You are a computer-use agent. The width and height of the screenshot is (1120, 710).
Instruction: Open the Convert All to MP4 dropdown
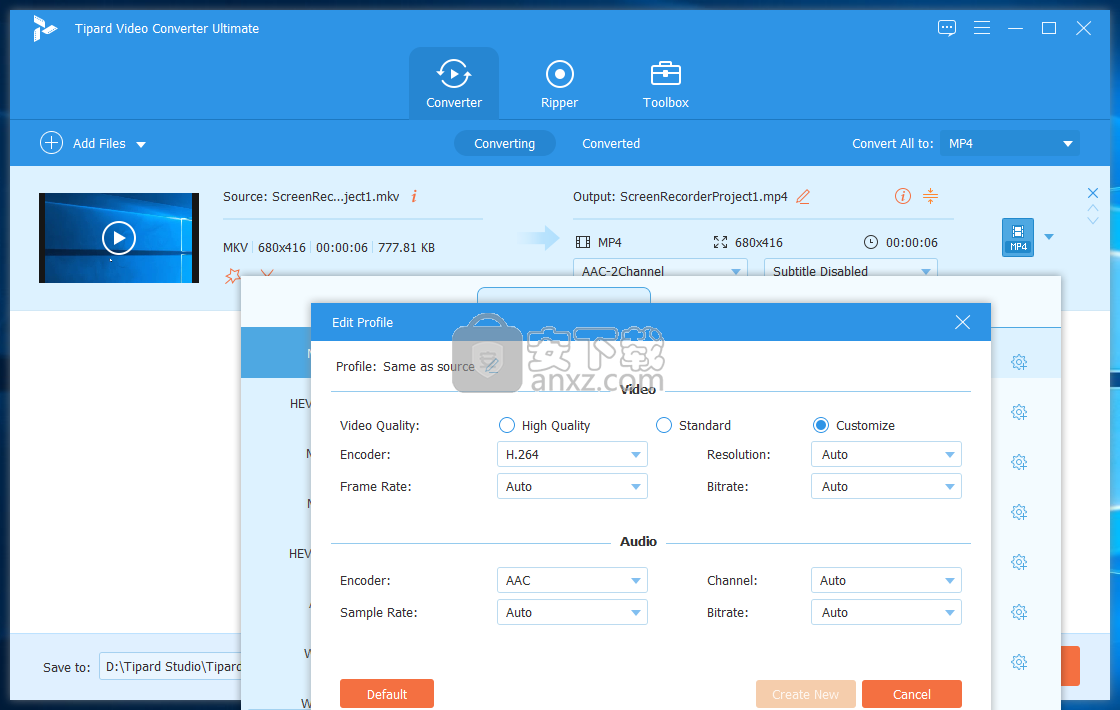pyautogui.click(x=1009, y=144)
